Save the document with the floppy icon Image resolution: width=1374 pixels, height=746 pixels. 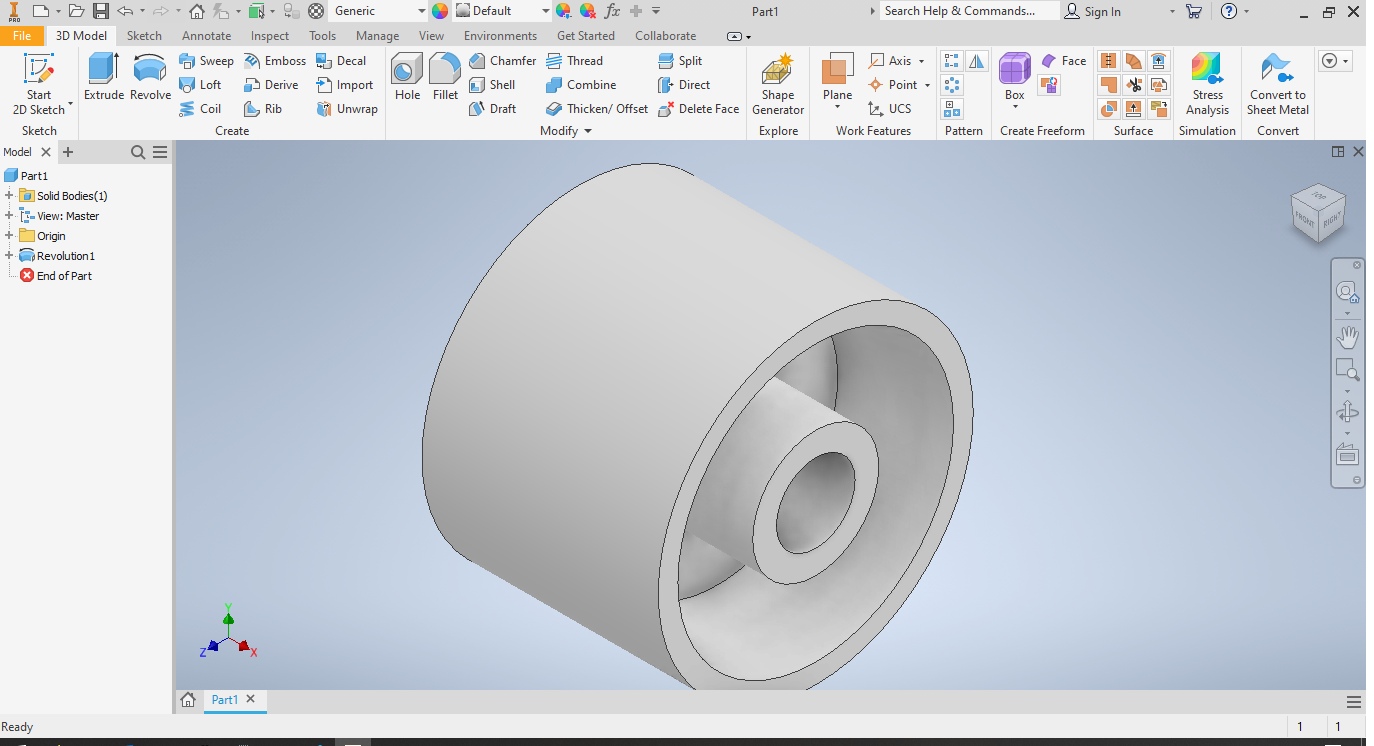(101, 11)
